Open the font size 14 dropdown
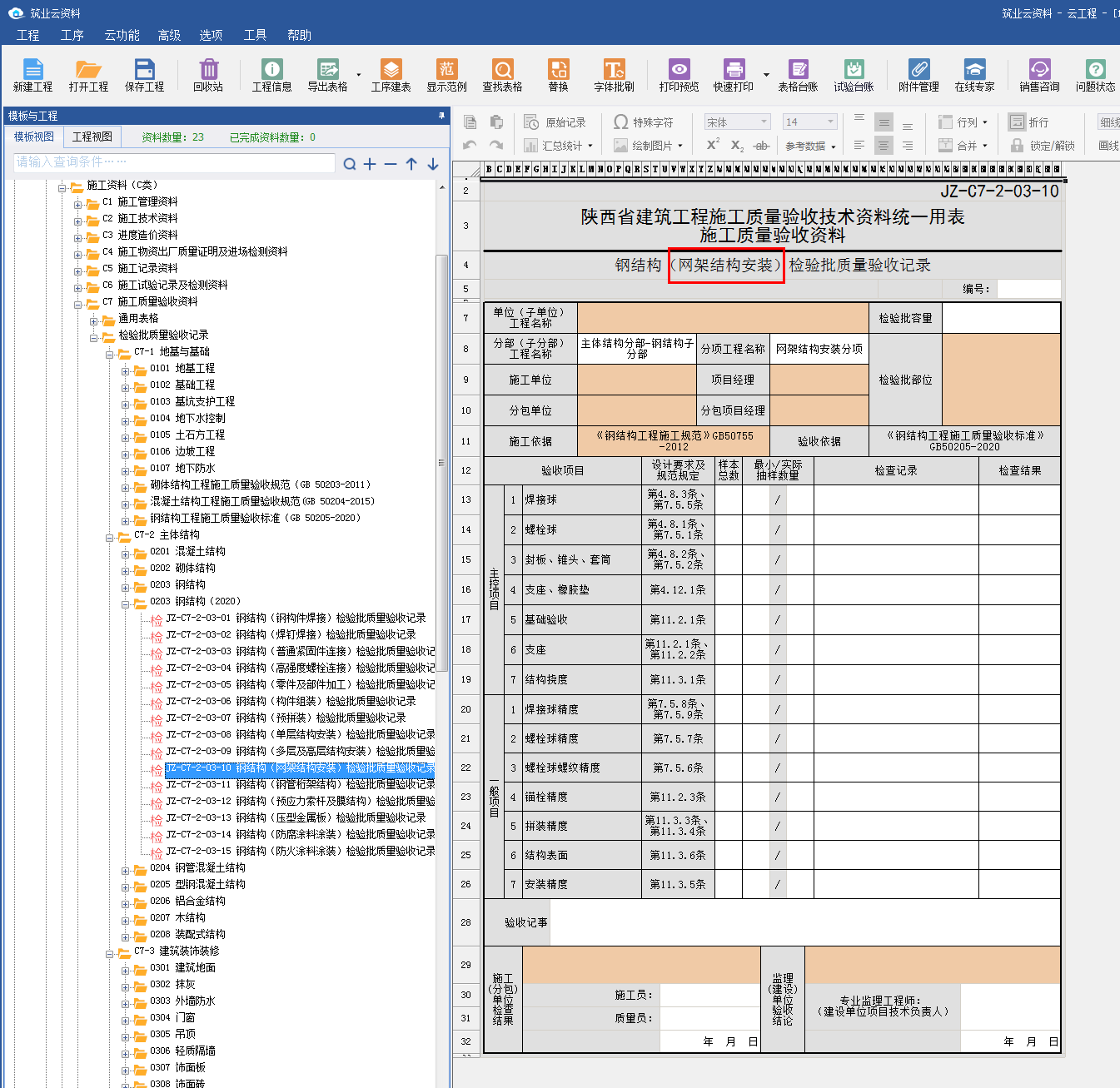 pos(830,122)
